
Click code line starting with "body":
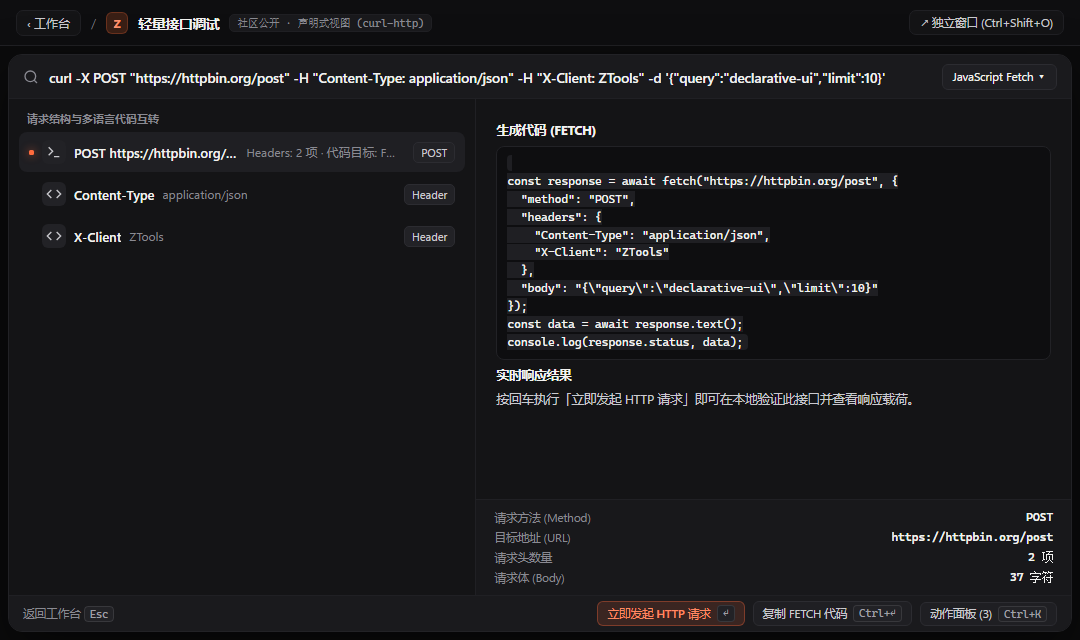coord(699,288)
